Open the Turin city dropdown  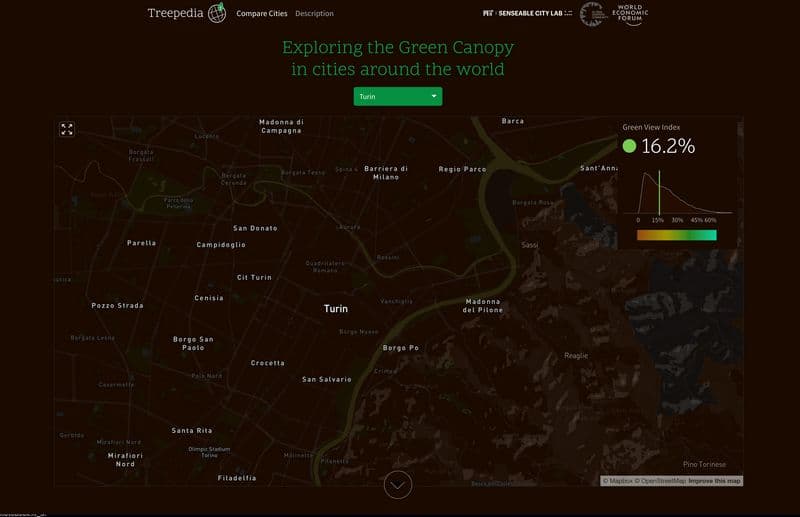tap(397, 96)
